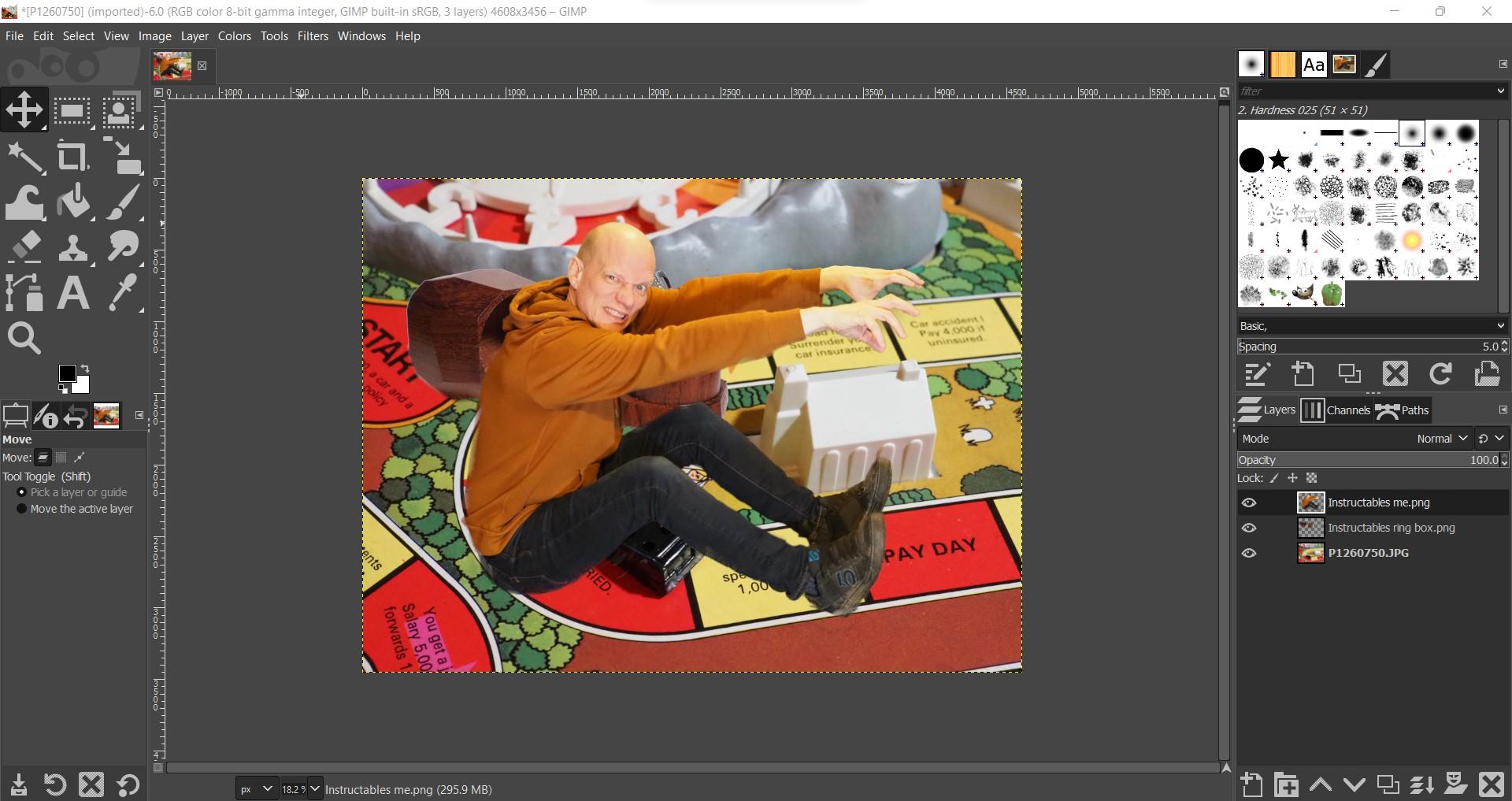The height and width of the screenshot is (801, 1512).
Task: Lower the selected layer one step
Action: pos(1354,784)
